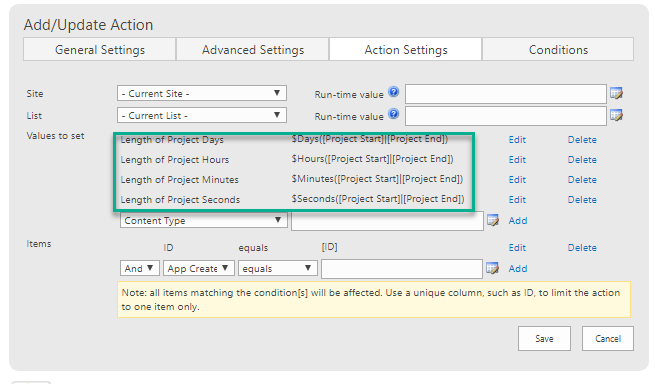Open value picker icon next to Content Type field

(x=493, y=220)
